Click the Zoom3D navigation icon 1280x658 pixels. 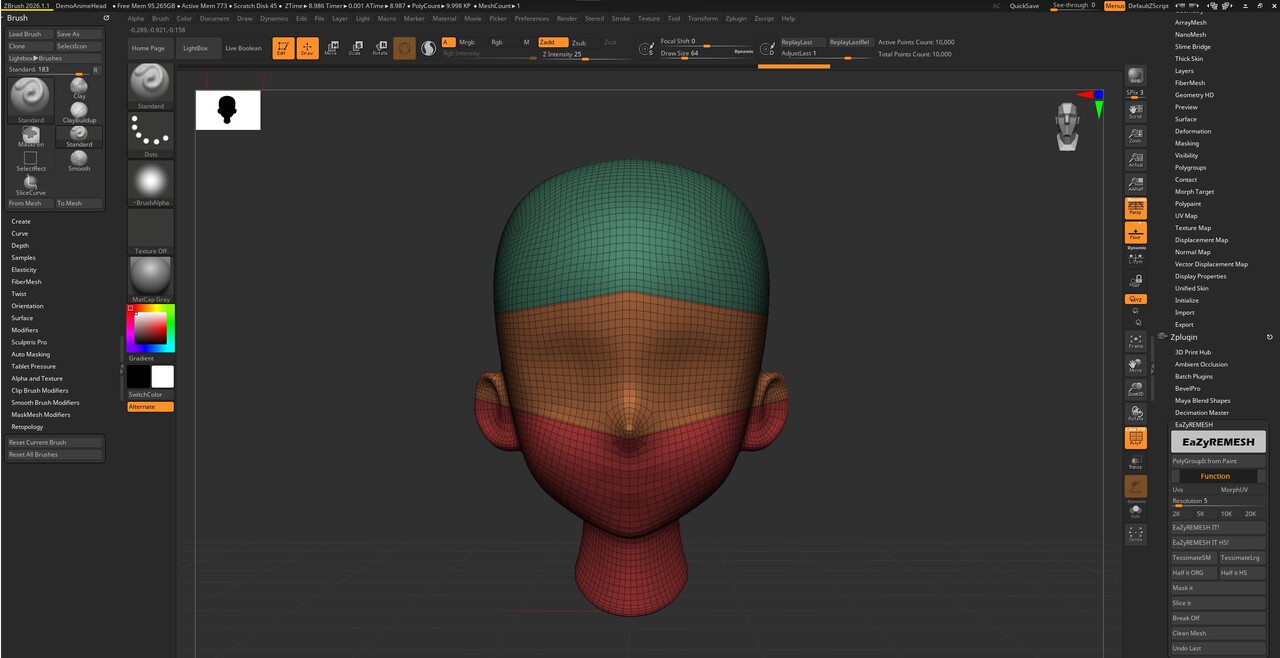[x=1135, y=389]
